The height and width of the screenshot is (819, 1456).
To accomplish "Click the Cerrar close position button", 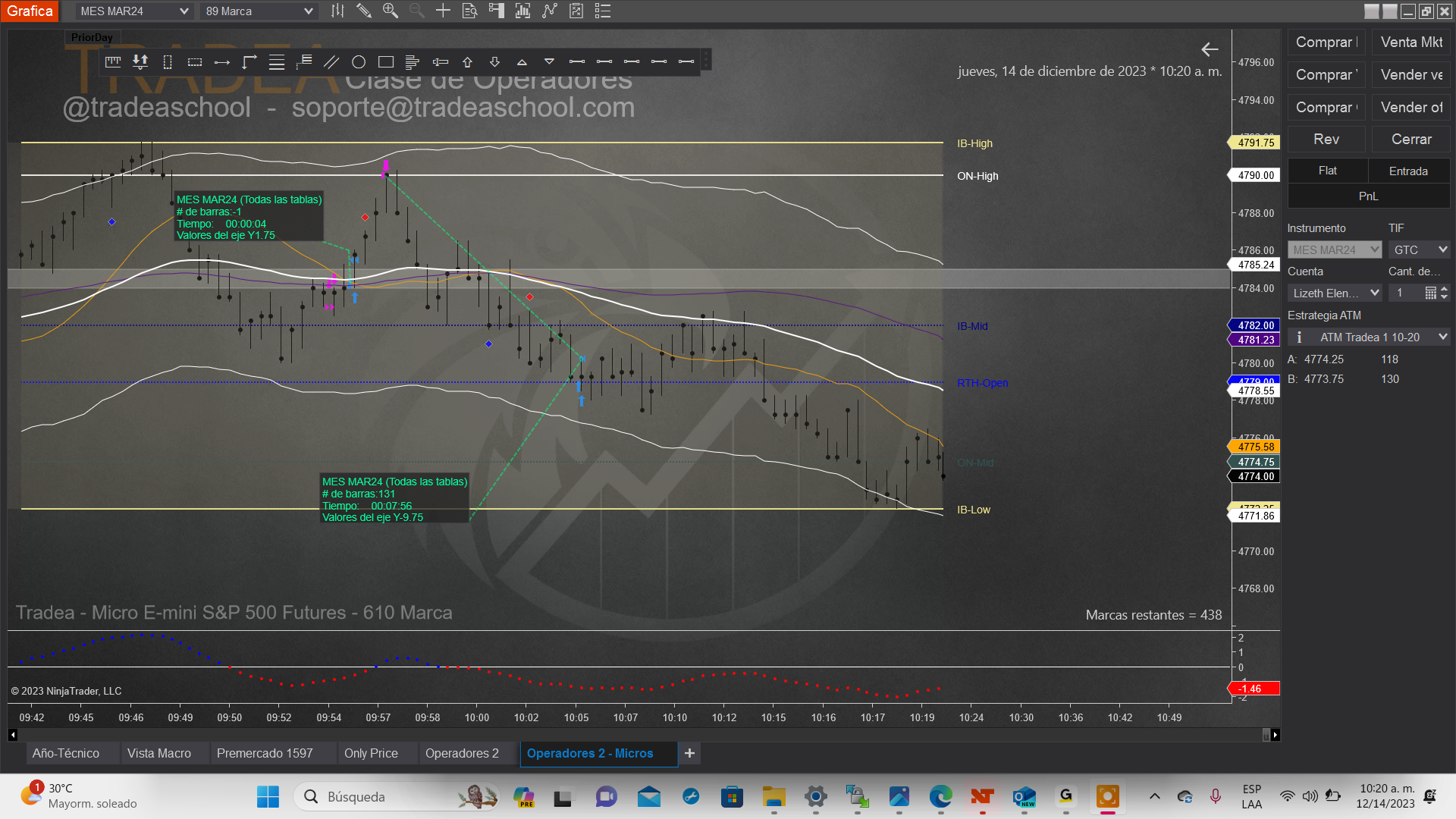I will pos(1410,140).
